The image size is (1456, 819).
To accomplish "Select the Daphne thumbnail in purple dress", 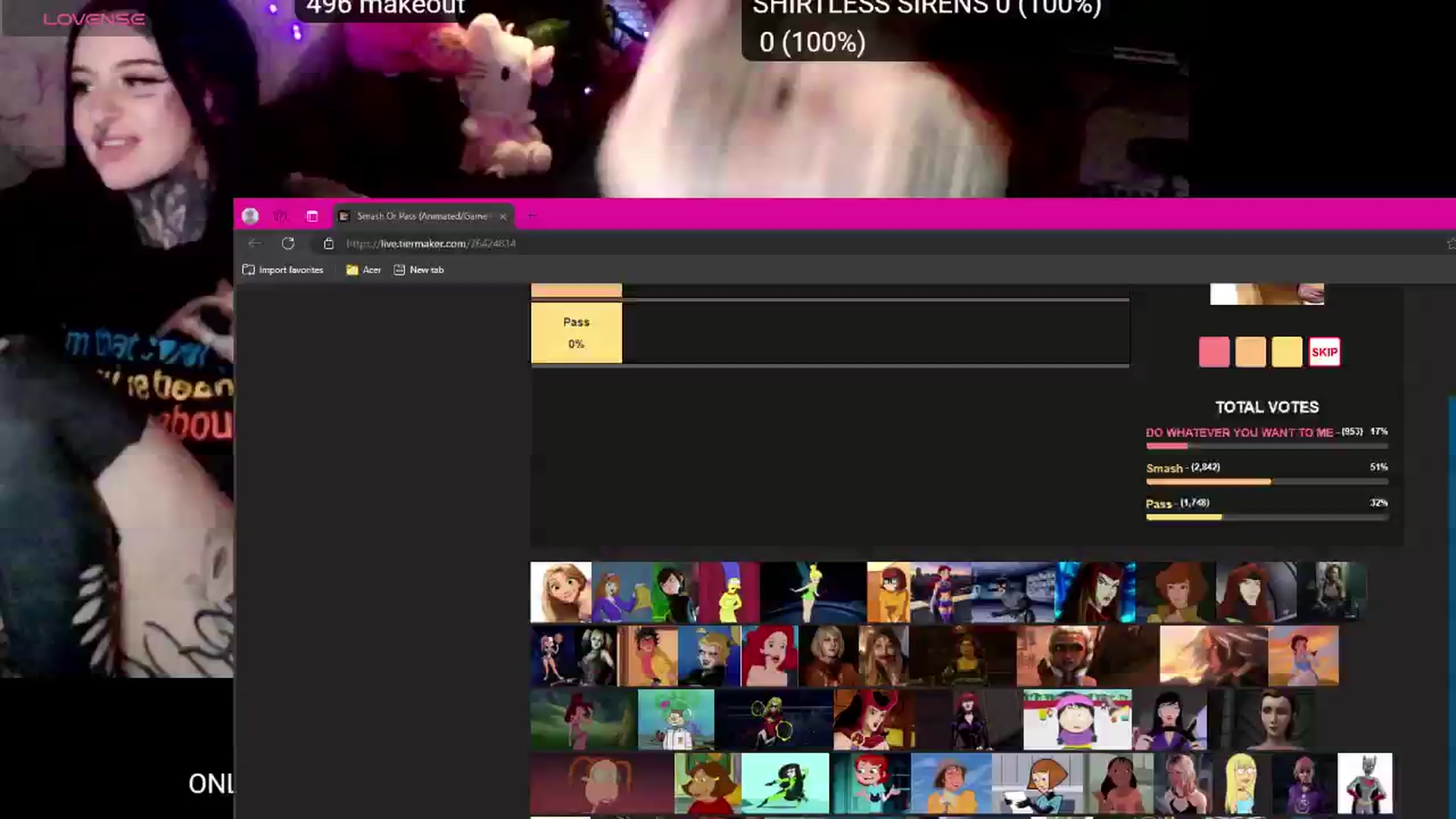I will coord(620,592).
